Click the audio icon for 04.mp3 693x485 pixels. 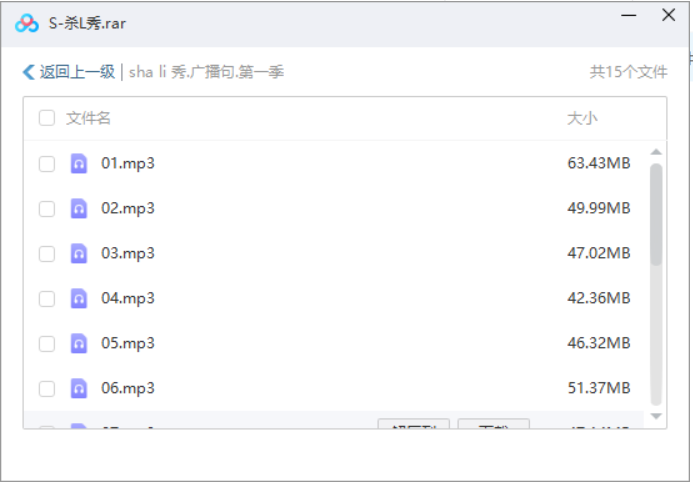point(79,298)
